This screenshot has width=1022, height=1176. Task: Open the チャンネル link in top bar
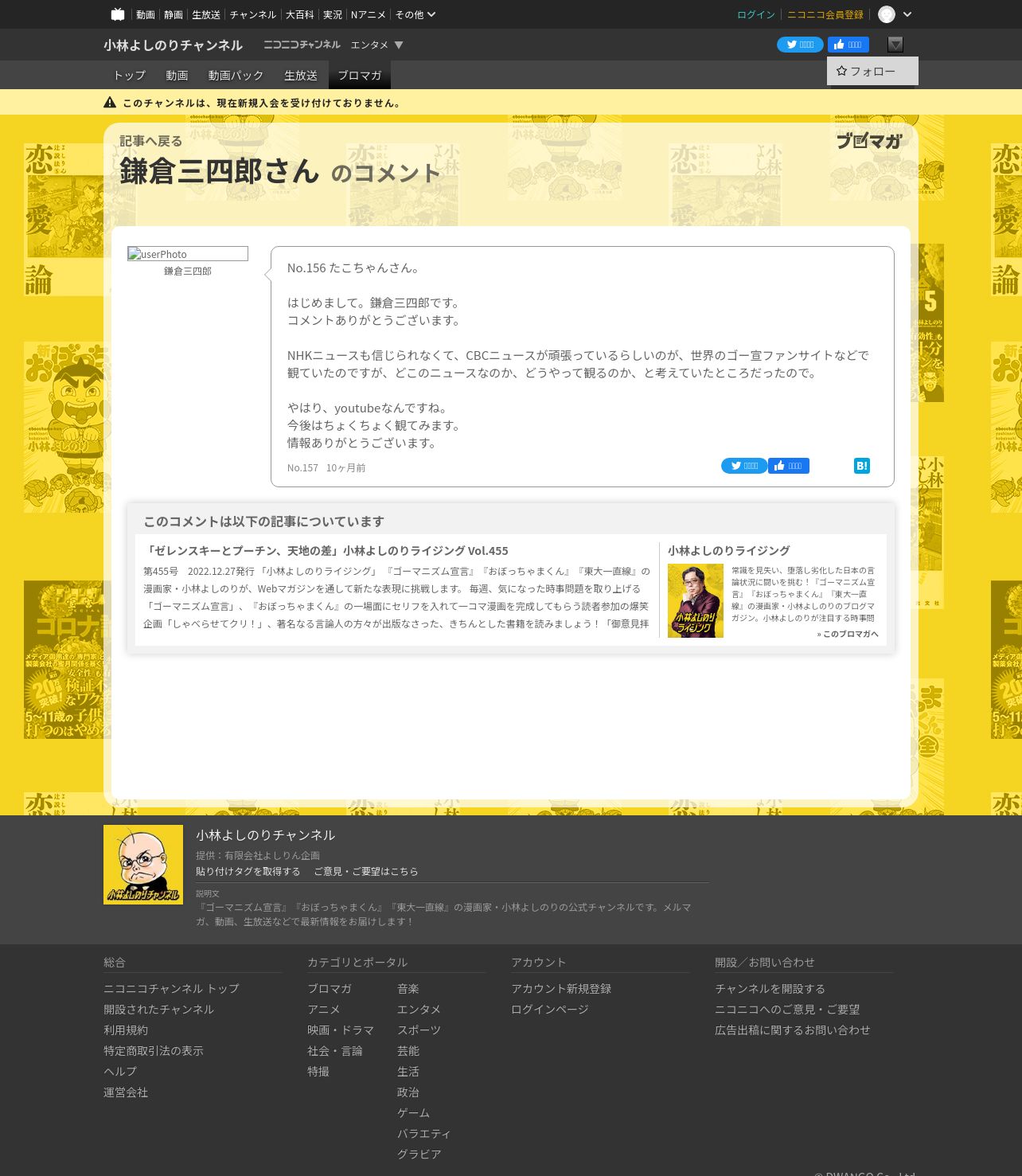point(253,14)
